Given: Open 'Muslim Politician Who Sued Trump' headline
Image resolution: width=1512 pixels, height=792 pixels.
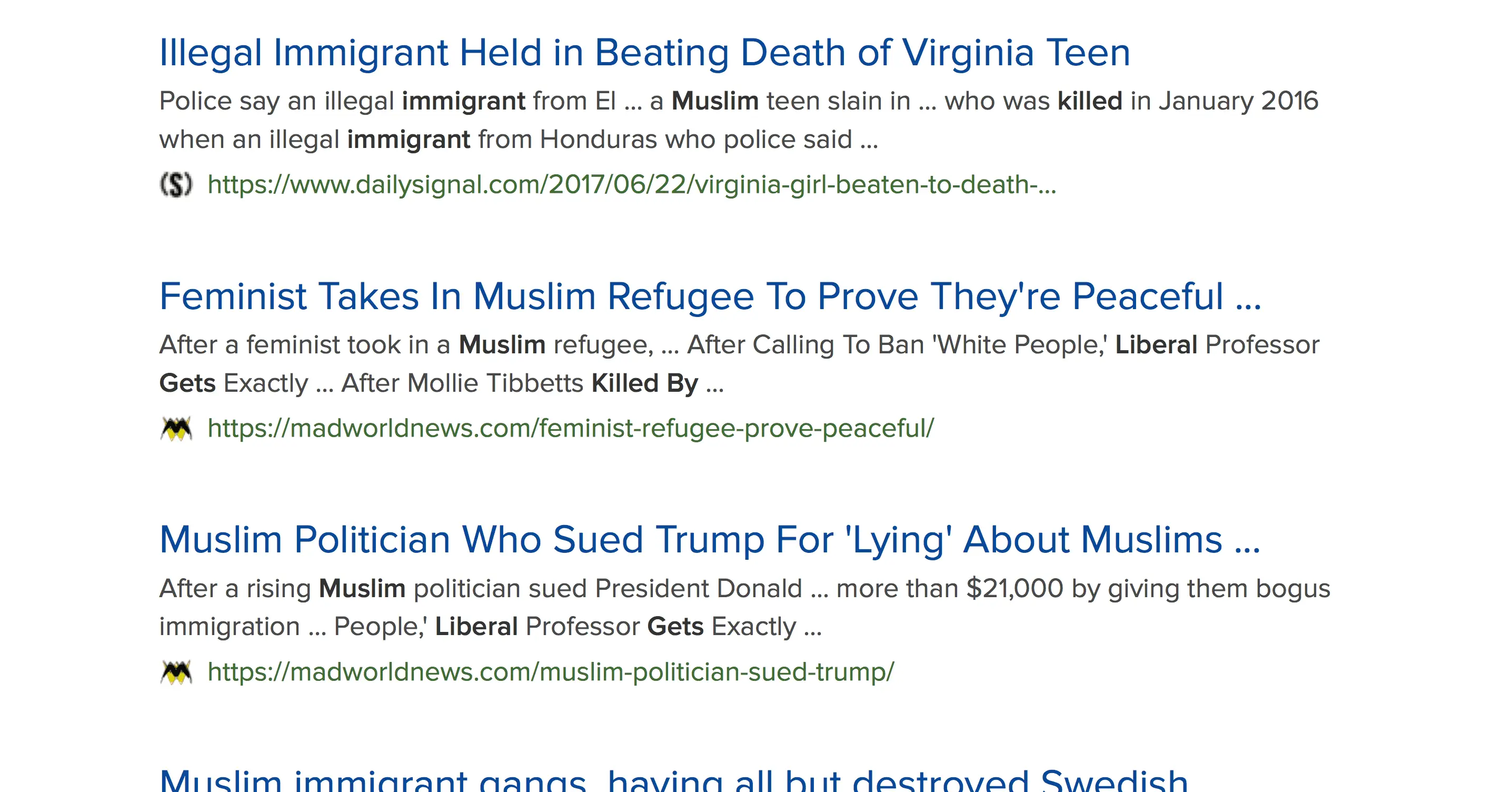Looking at the screenshot, I should coord(709,540).
